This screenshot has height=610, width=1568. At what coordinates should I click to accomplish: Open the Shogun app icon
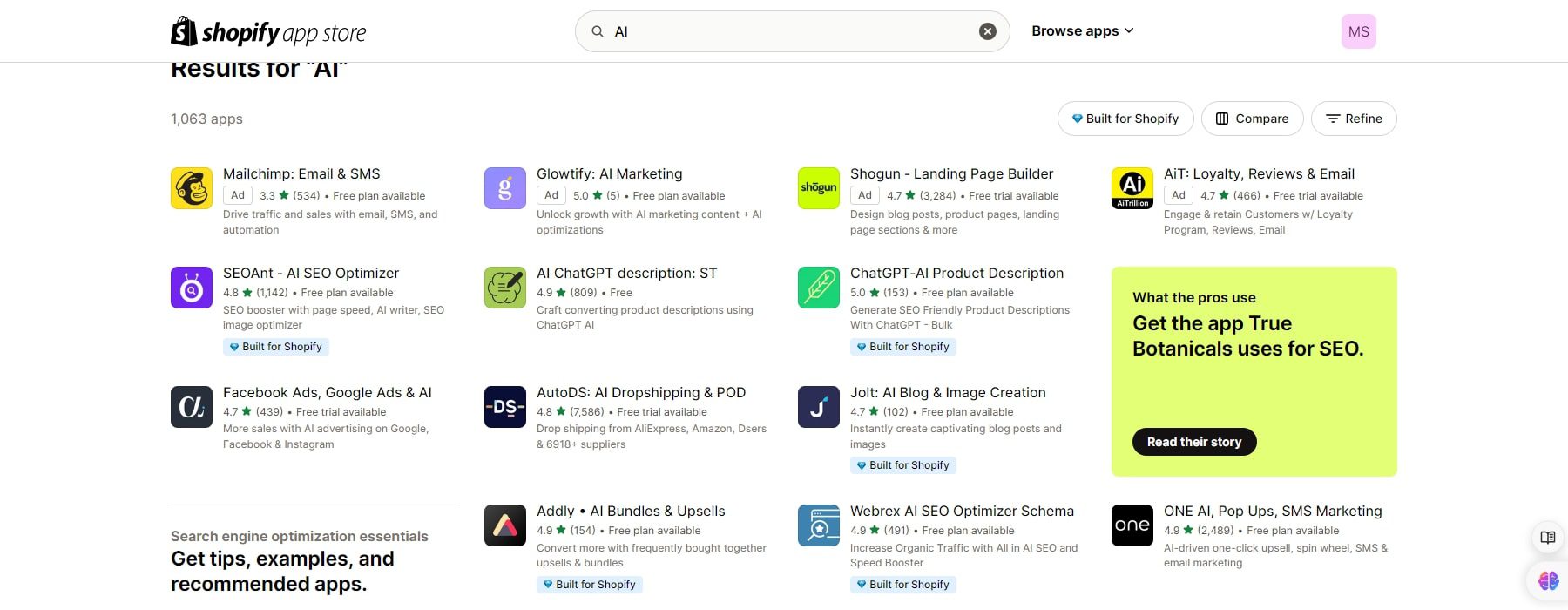coord(819,188)
